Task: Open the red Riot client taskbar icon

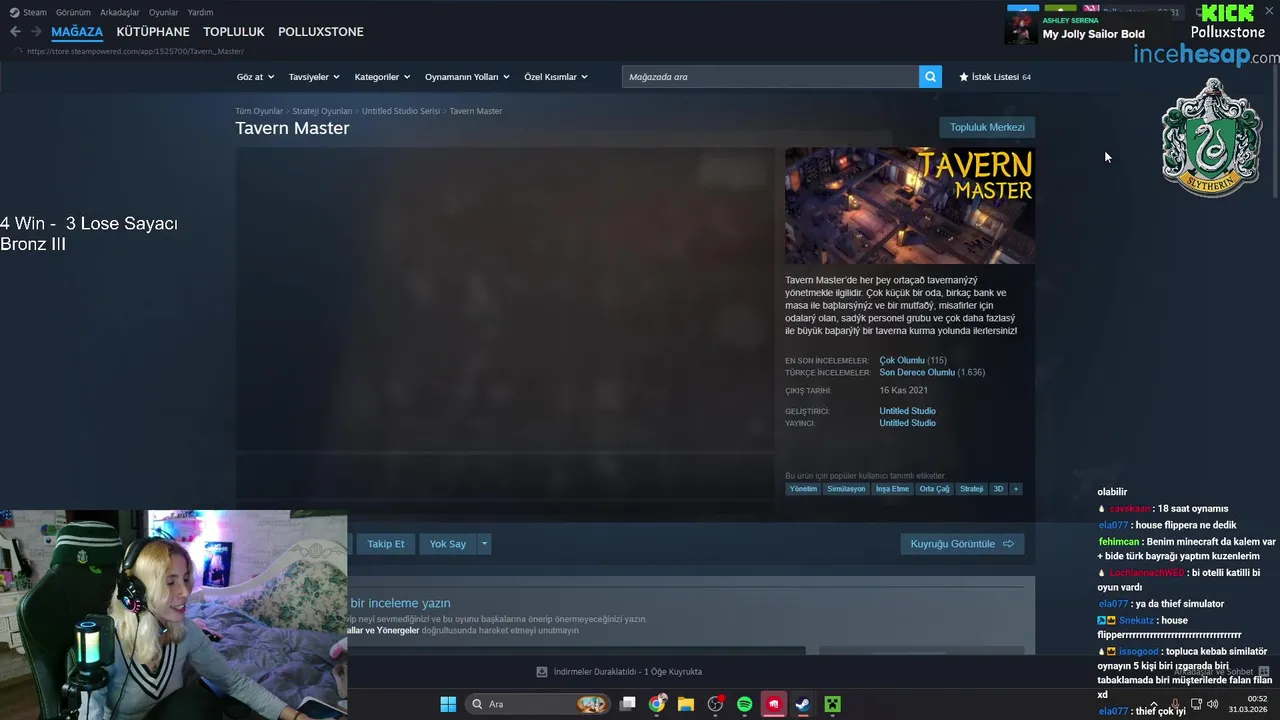Action: (773, 704)
